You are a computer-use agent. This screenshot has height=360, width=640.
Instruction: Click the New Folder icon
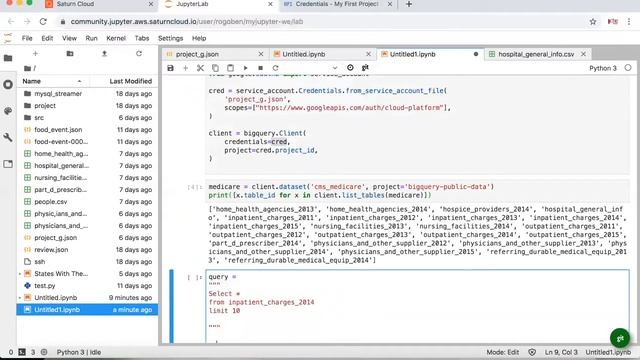pyautogui.click(x=70, y=53)
